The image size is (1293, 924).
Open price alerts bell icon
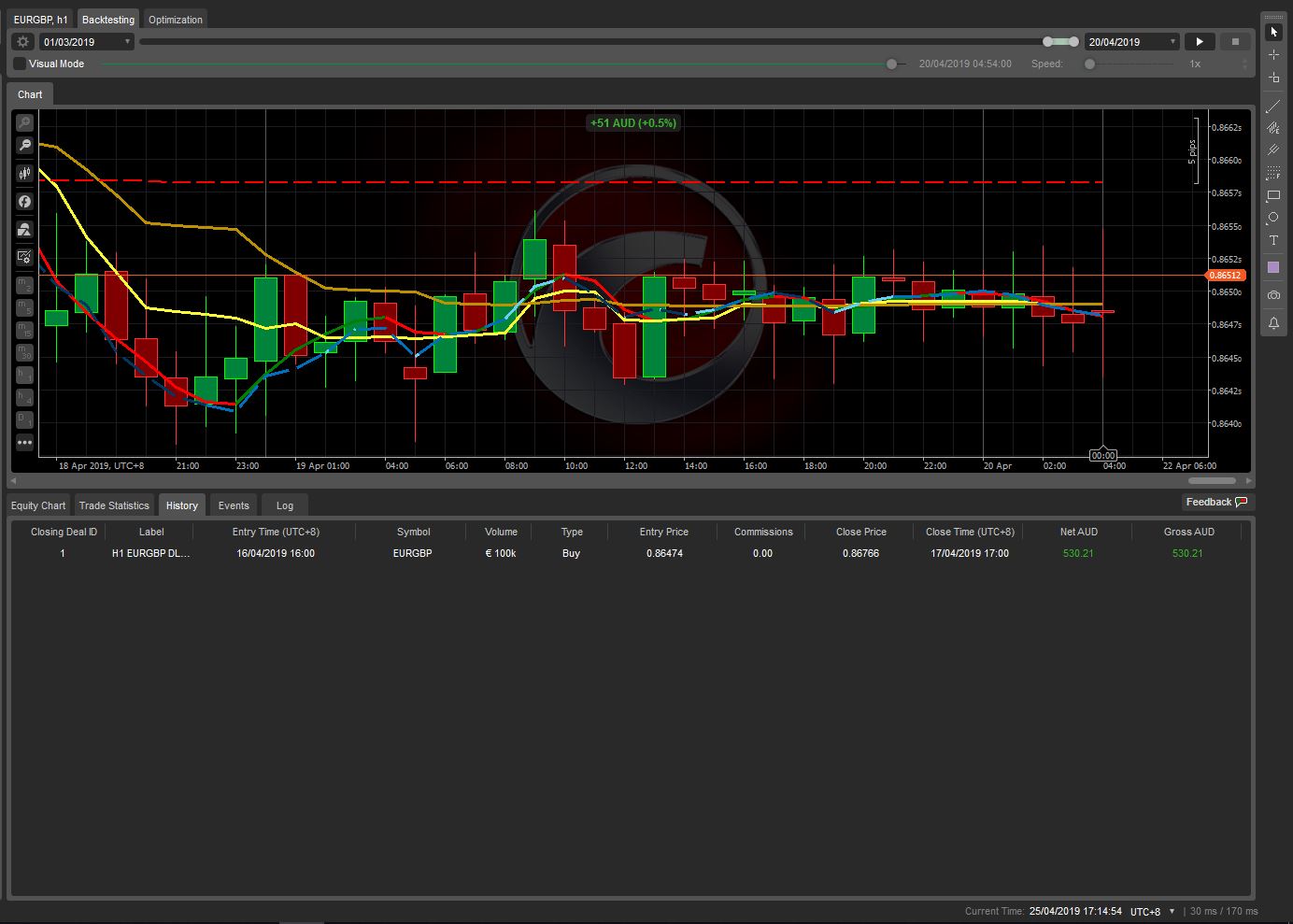coord(1273,323)
